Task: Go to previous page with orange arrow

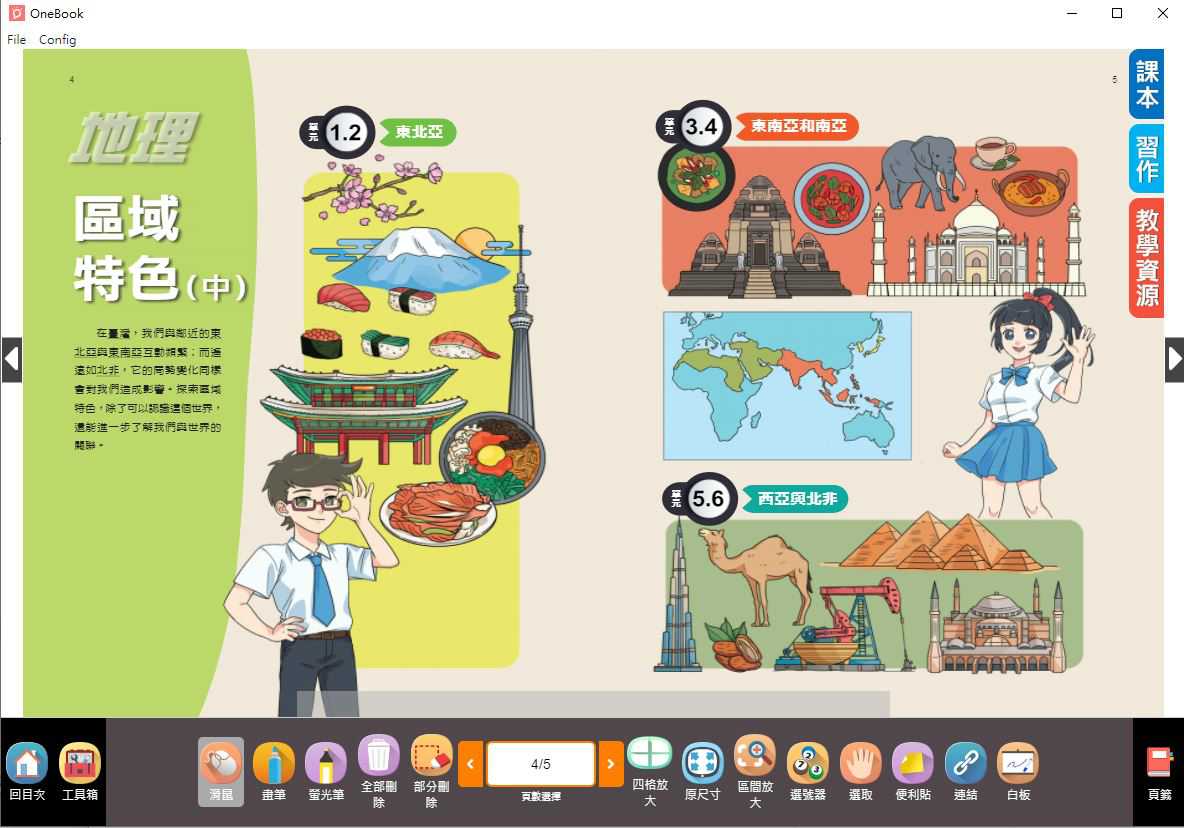Action: 470,764
